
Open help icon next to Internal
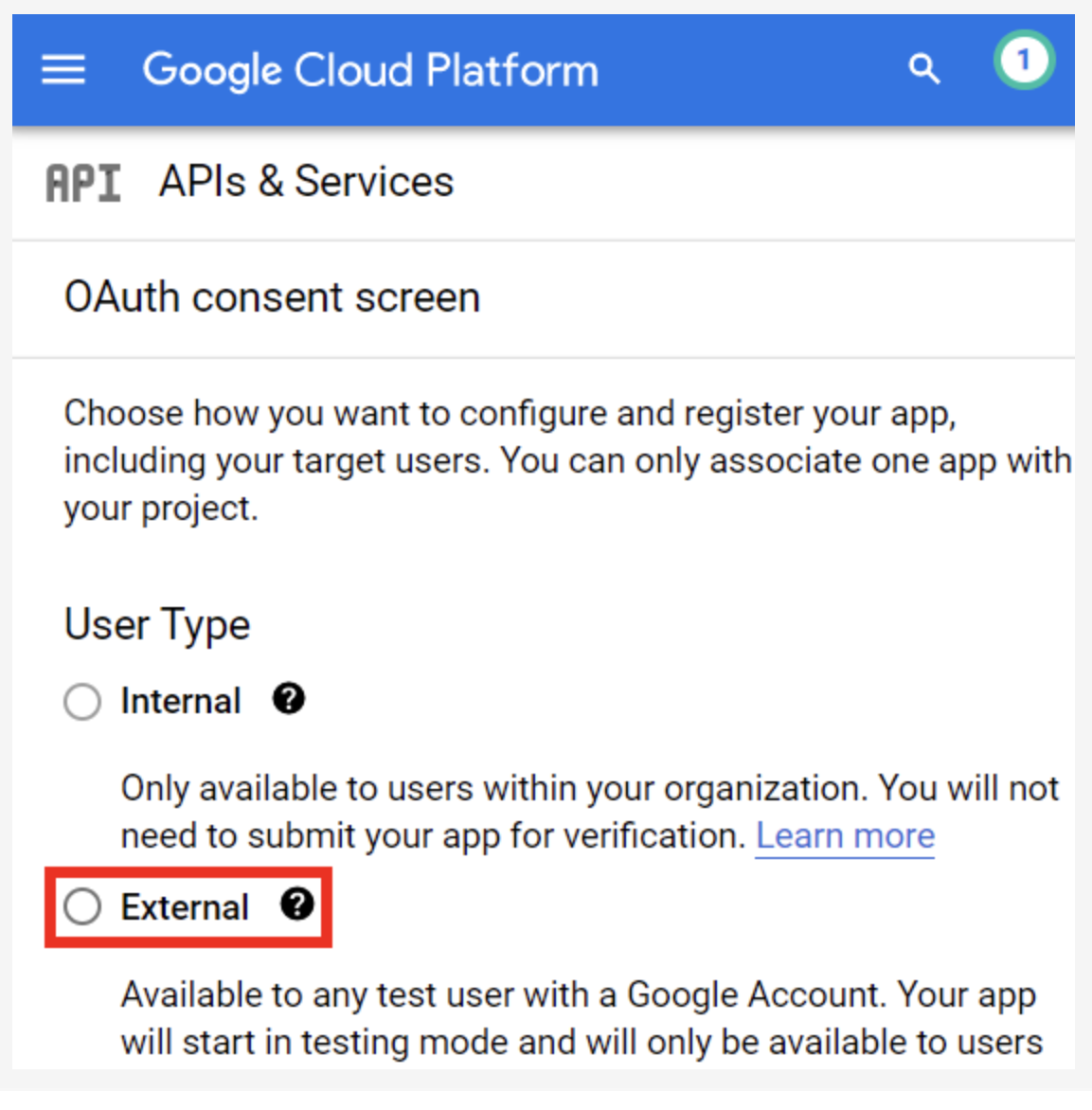(x=289, y=699)
